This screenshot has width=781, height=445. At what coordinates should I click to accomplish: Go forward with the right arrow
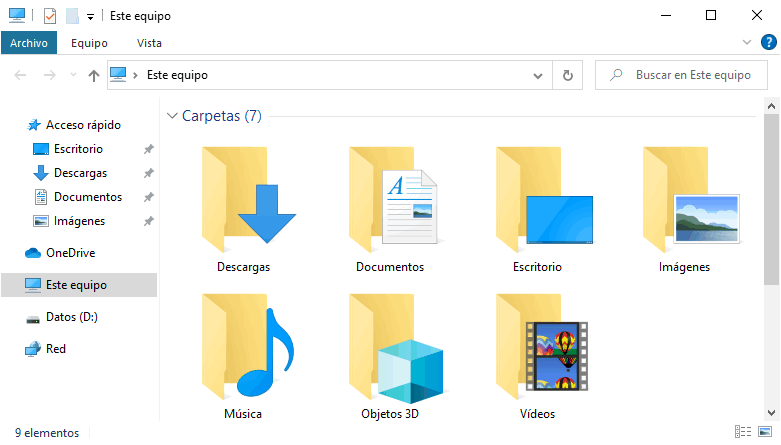49,75
